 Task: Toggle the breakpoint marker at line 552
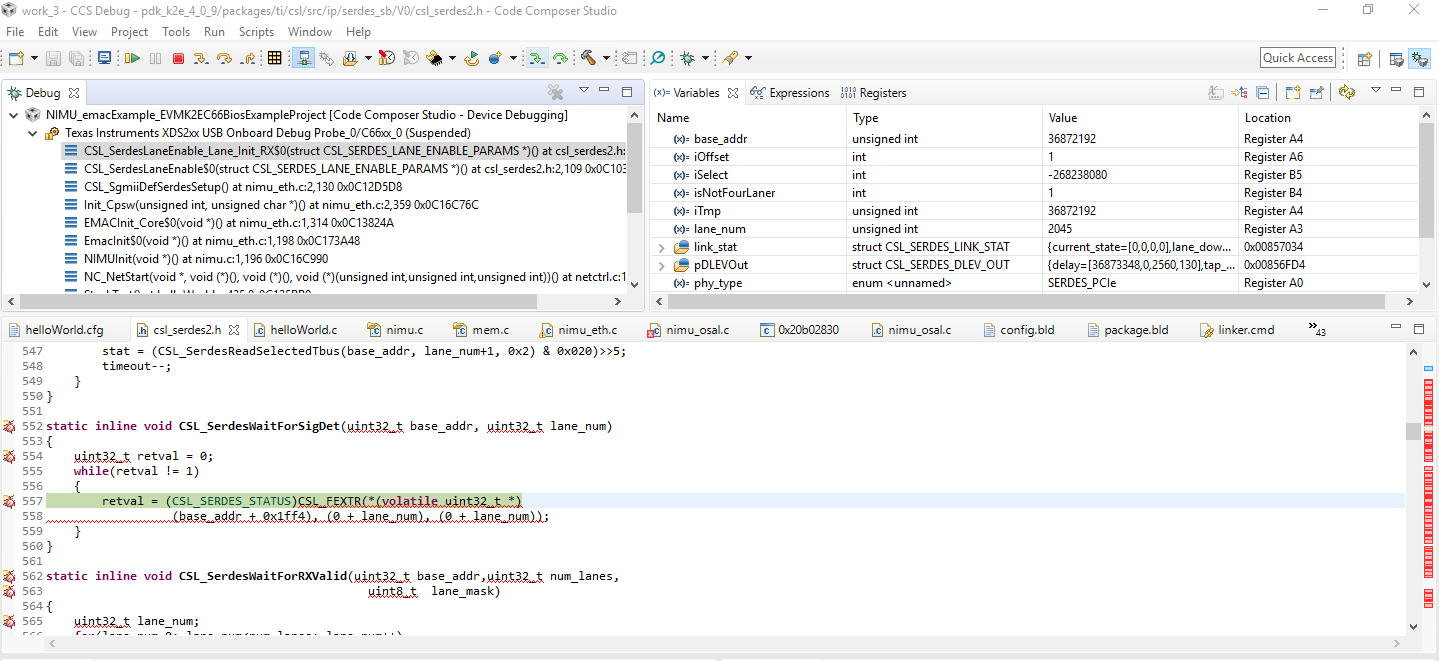(x=9, y=427)
